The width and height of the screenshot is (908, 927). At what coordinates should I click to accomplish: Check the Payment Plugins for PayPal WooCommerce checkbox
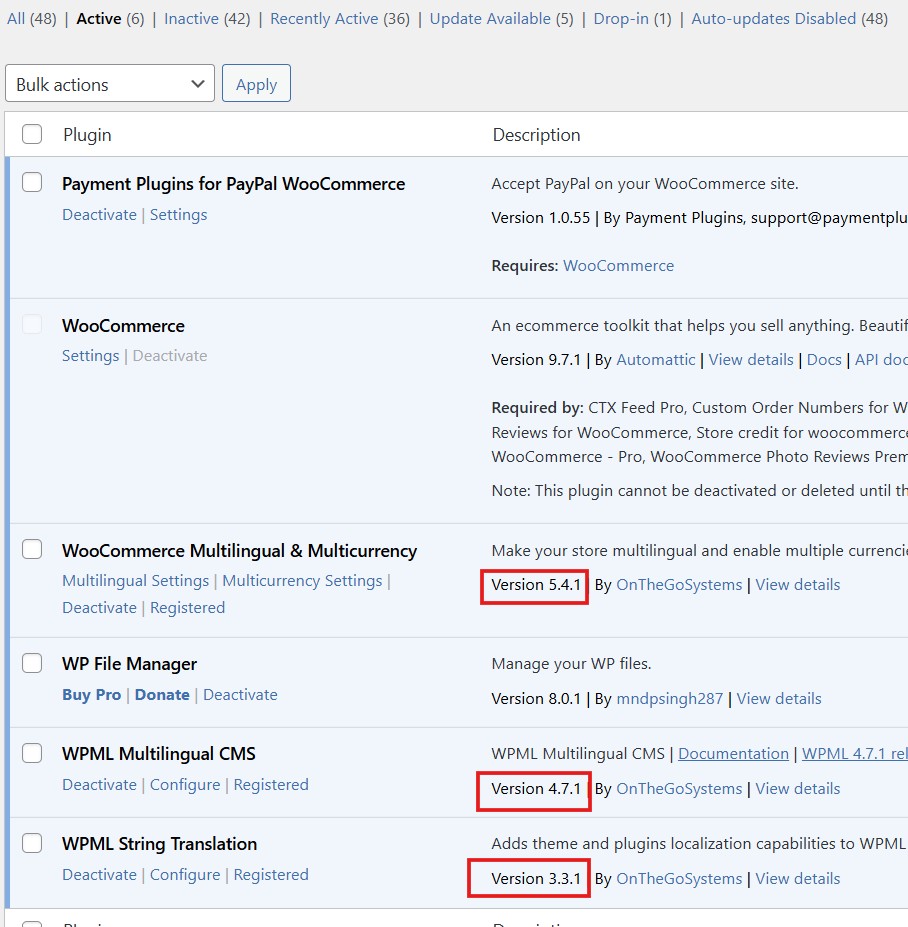click(32, 182)
